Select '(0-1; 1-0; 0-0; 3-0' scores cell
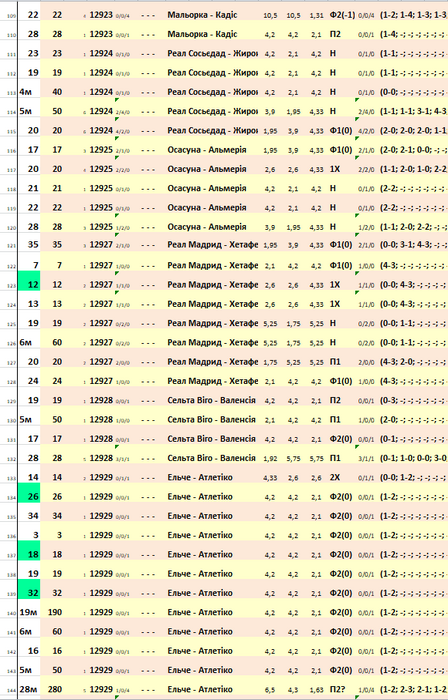The width and height of the screenshot is (448, 700). [413, 458]
